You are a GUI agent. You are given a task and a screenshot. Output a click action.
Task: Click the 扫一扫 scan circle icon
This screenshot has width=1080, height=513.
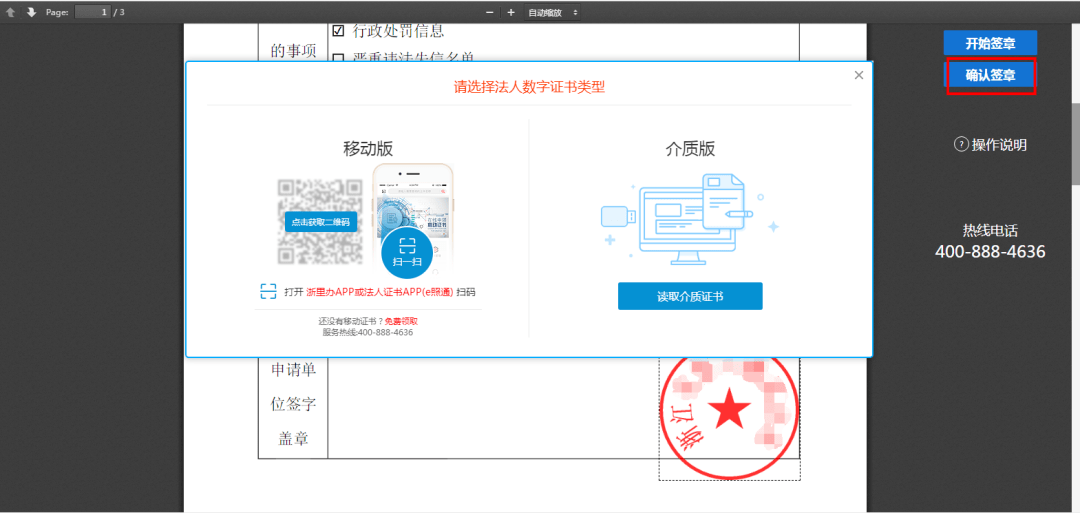(x=407, y=248)
